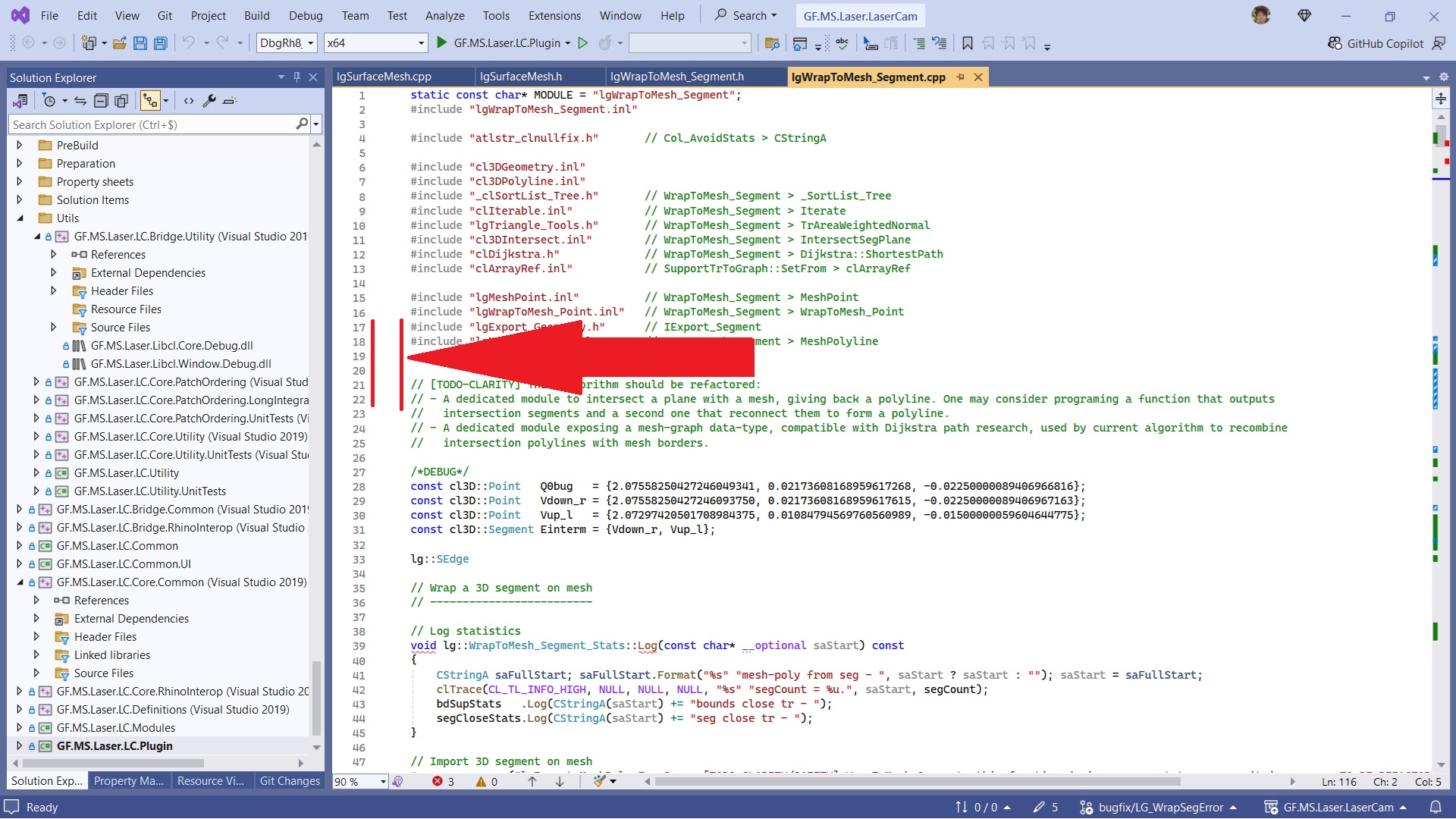Viewport: 1456px width, 819px height.
Task: Expand the PreBuild folder
Action: click(20, 145)
